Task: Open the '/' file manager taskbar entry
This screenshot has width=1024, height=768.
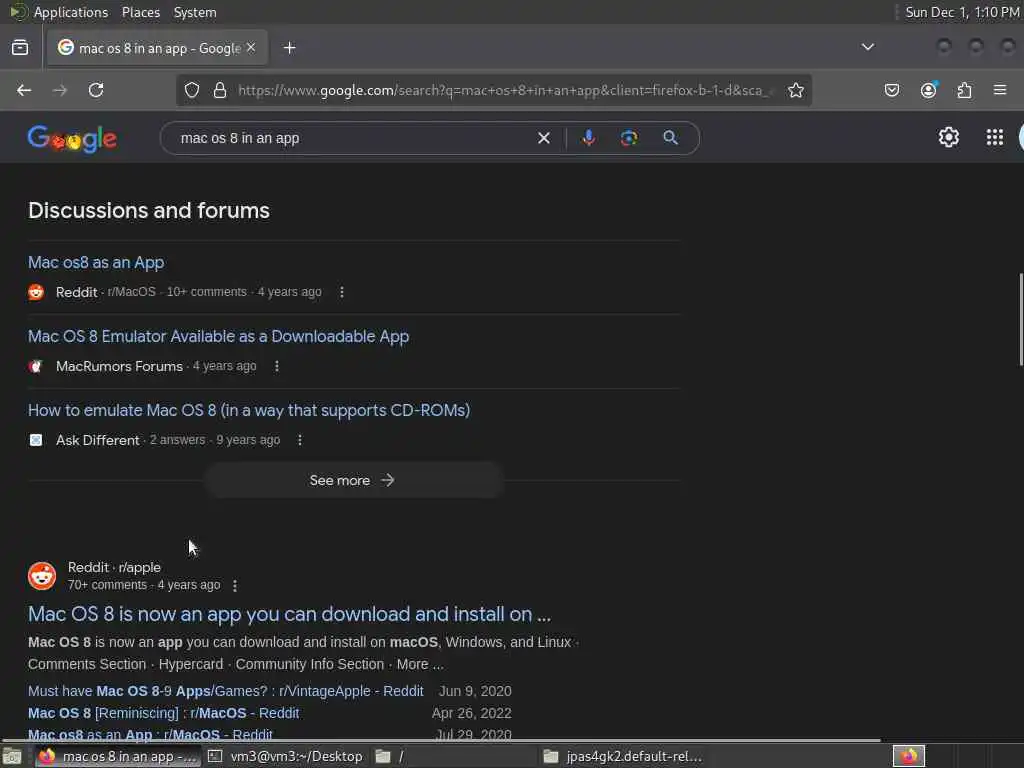Action: click(455, 756)
